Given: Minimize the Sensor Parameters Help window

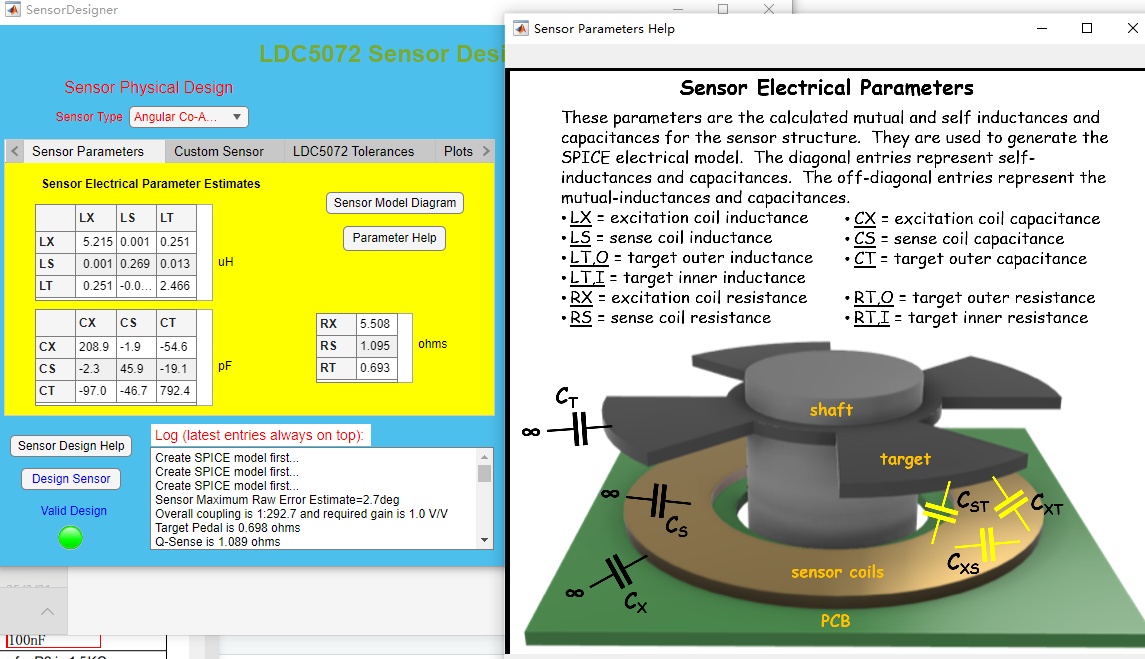Looking at the screenshot, I should click(x=1042, y=28).
